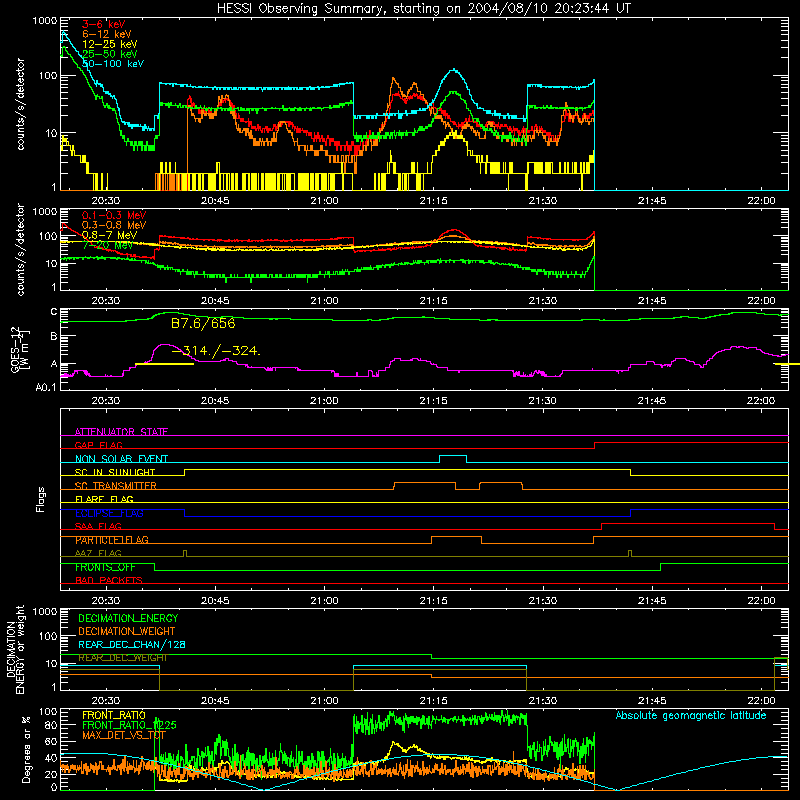
Task: Click the DECIMATION_ENERGY legend label
Action: click(x=128, y=618)
